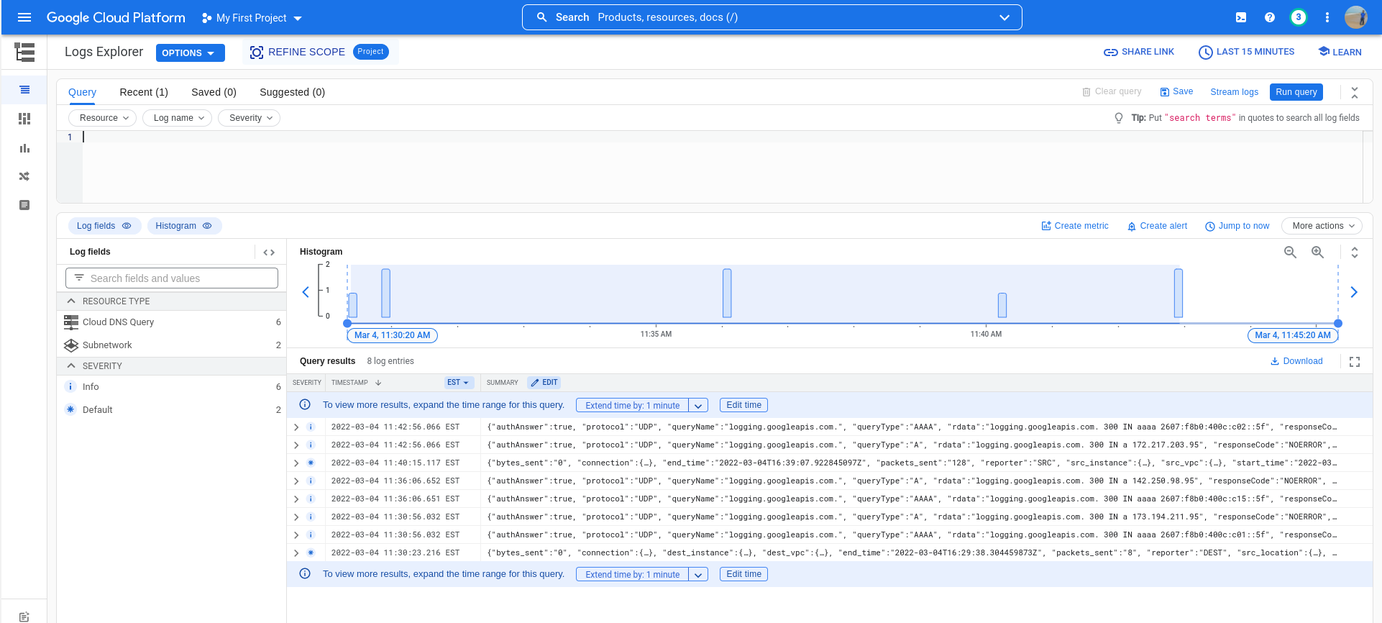The image size is (1382, 623).
Task: Click the Run query button
Action: pos(1296,92)
